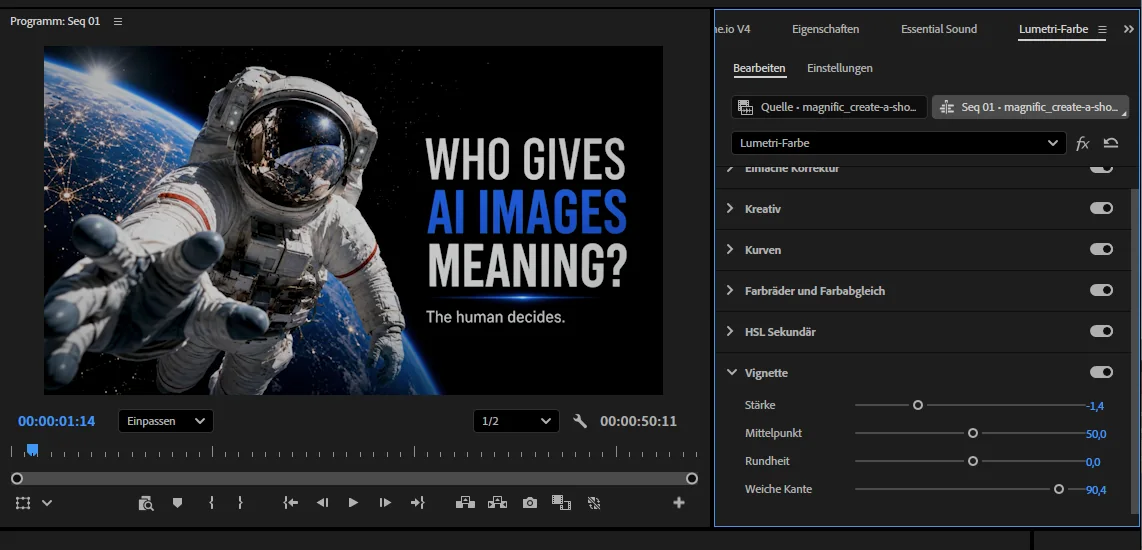
Task: Step forward one frame
Action: 385,503
